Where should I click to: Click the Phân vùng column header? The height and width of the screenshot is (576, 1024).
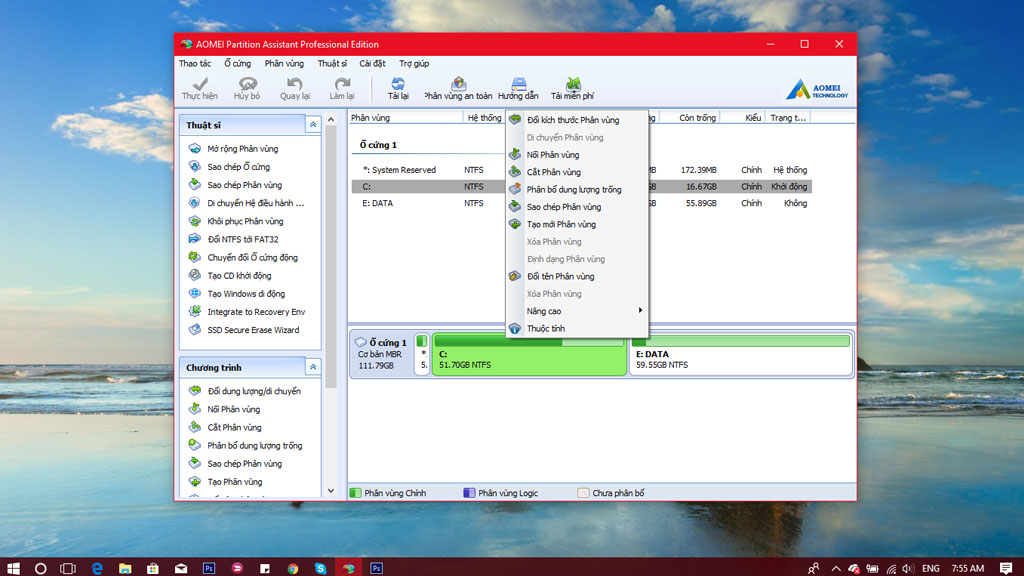(405, 118)
